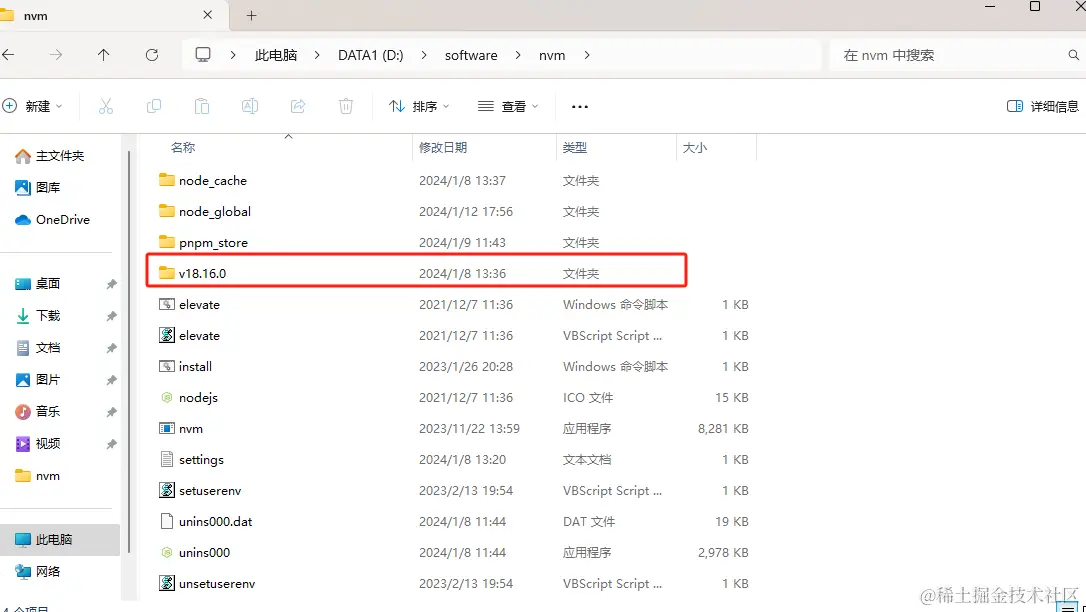Open the 排序 sort dropdown

tap(419, 106)
